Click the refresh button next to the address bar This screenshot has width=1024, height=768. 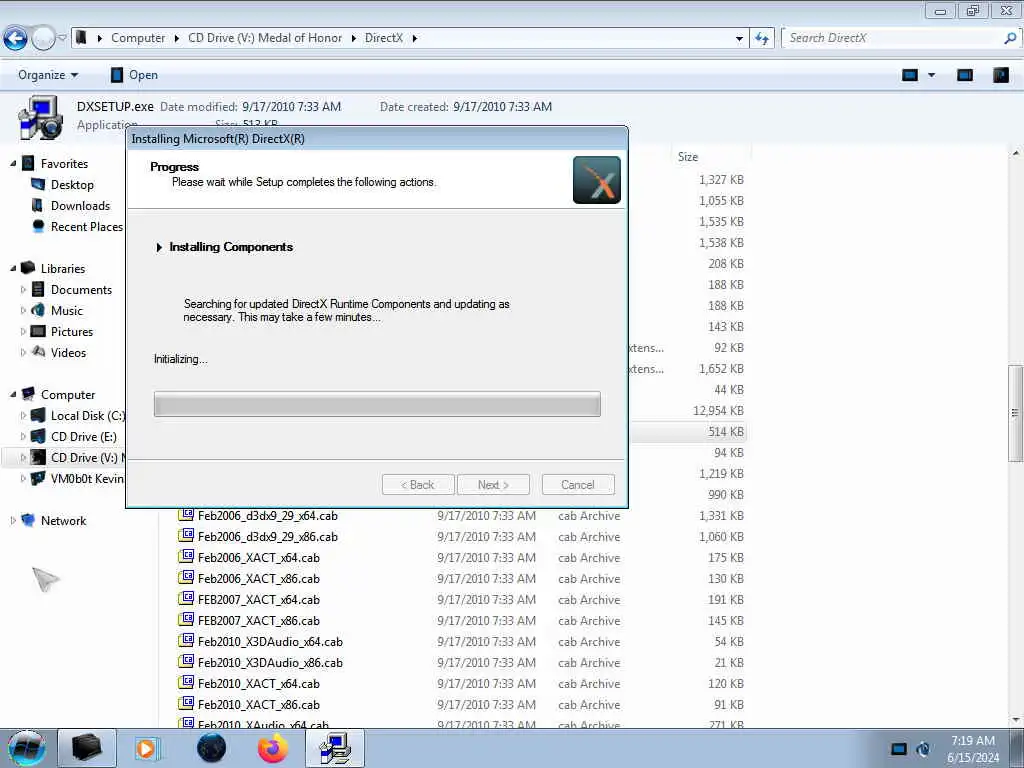click(x=761, y=39)
